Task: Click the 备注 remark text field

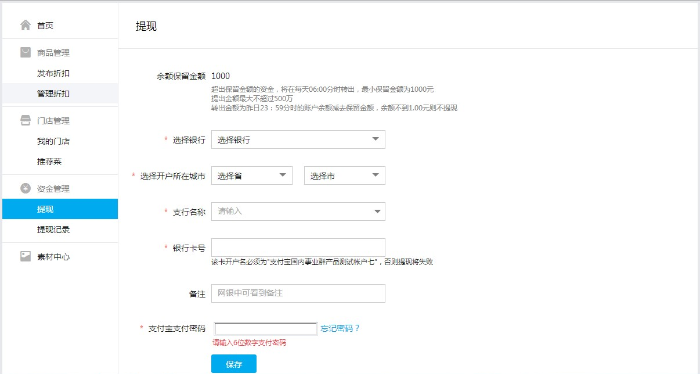Action: pos(298,293)
